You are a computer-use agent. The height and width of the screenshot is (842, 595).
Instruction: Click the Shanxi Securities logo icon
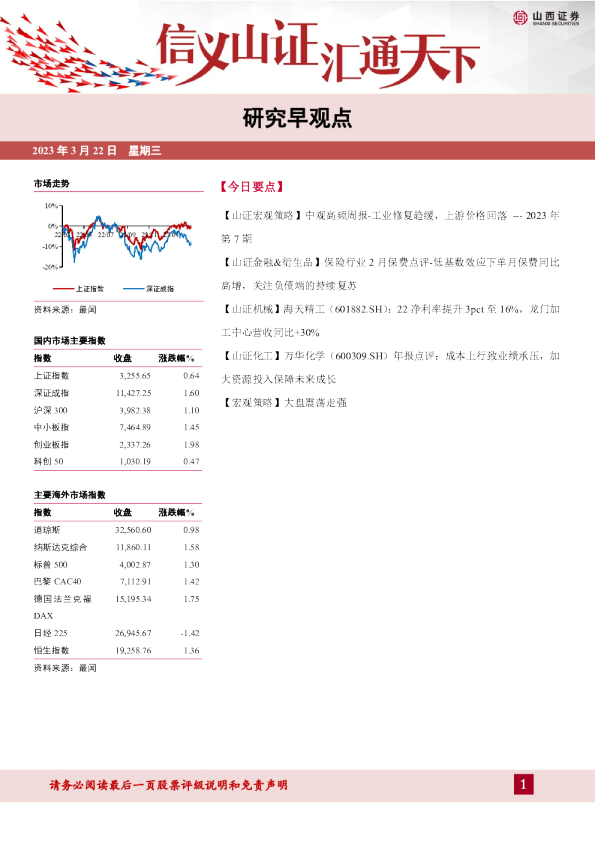pos(520,18)
